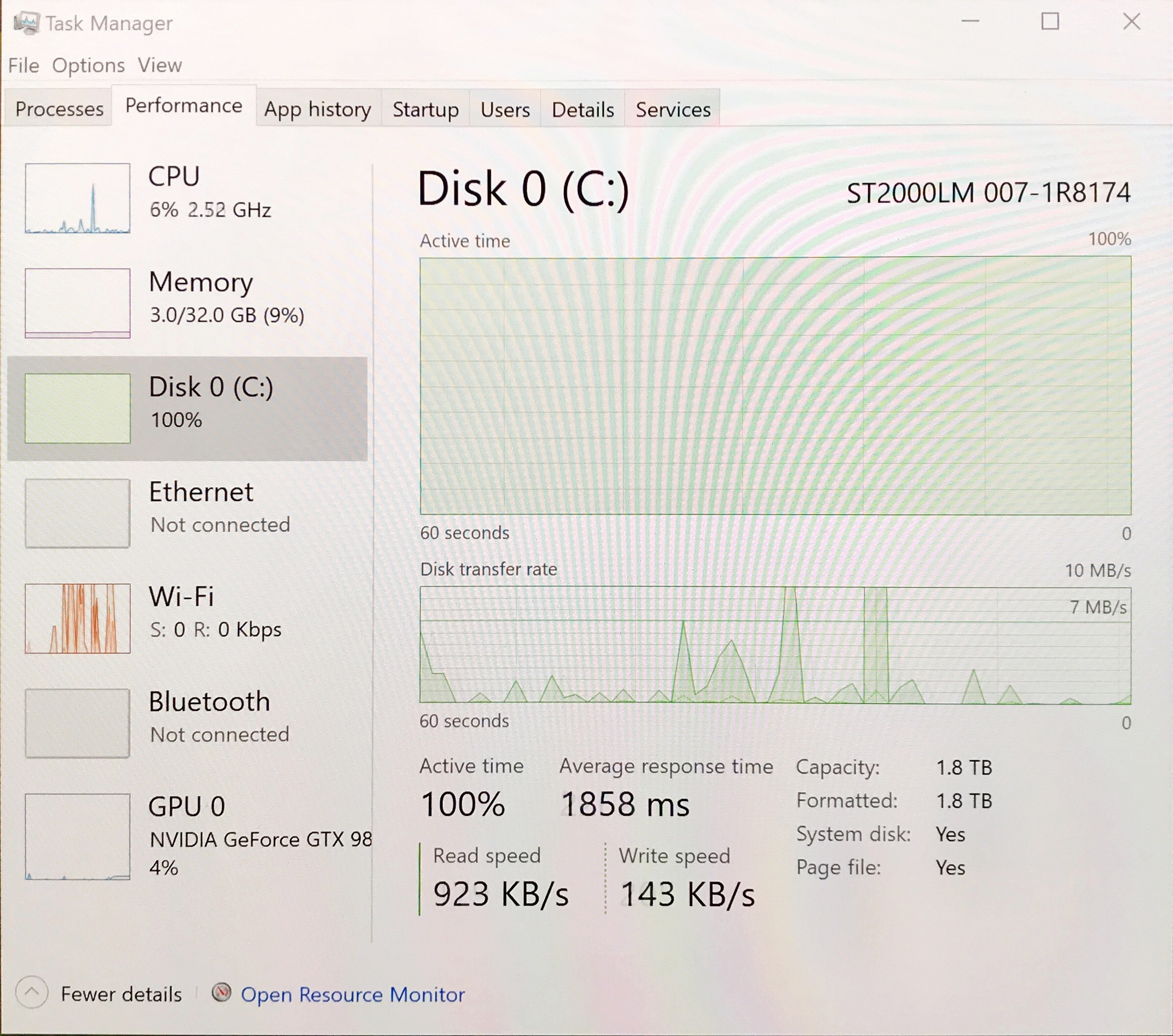Open the Startup tab
The width and height of the screenshot is (1173, 1036).
point(425,109)
